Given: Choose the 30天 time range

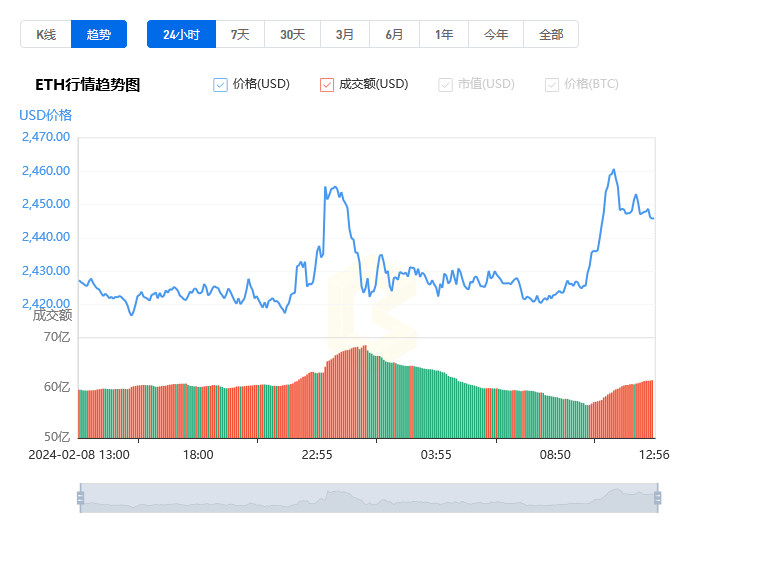Looking at the screenshot, I should [x=292, y=34].
